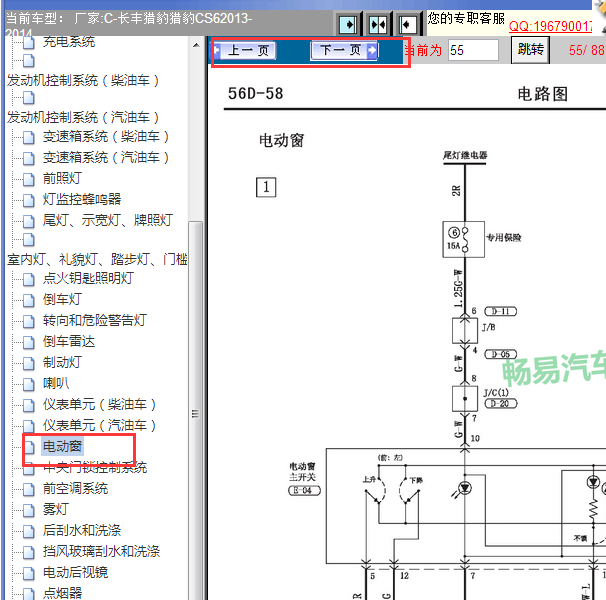
Task: Click the page icon beside 仪表单元（汽油车）
Action: coord(29,426)
